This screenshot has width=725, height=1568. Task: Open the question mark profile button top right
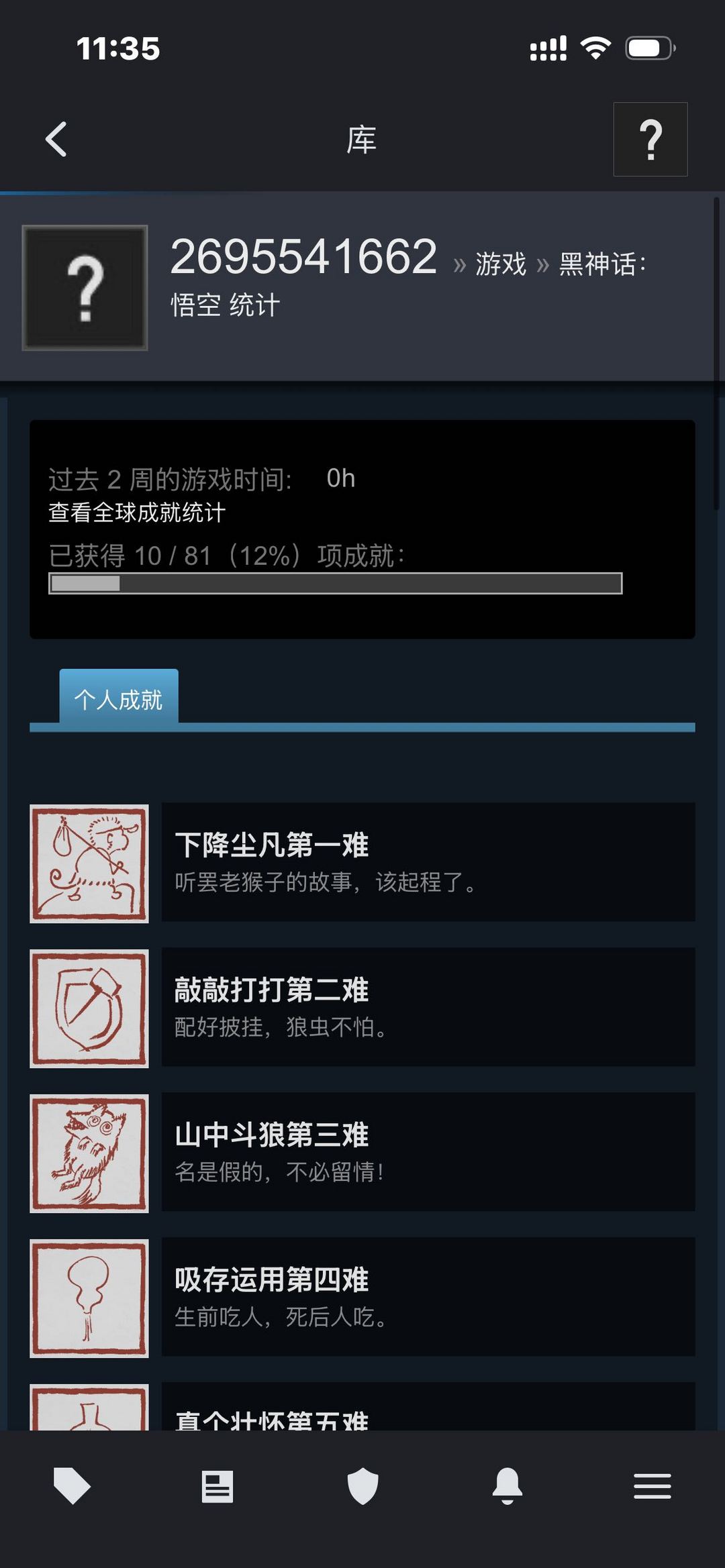click(650, 140)
